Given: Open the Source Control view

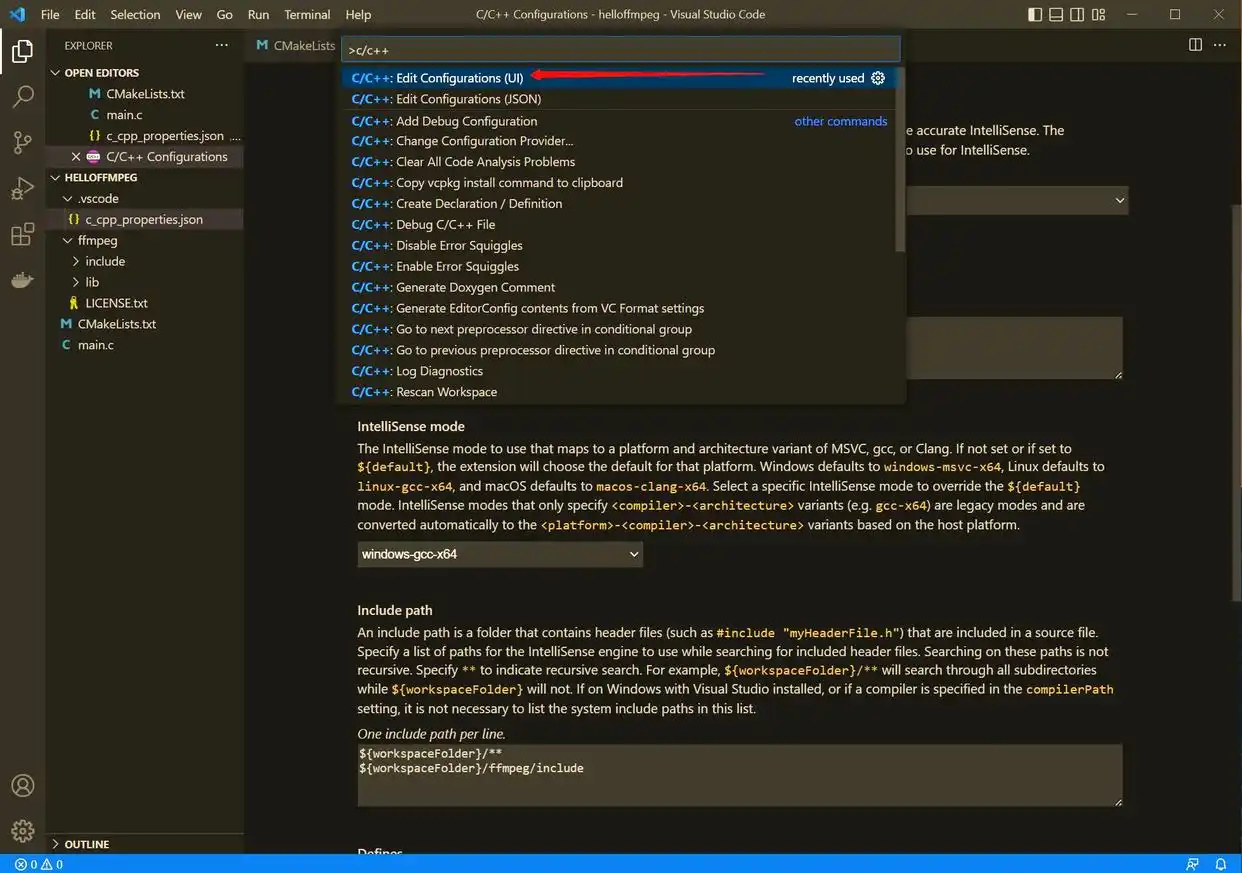Looking at the screenshot, I should point(22,142).
